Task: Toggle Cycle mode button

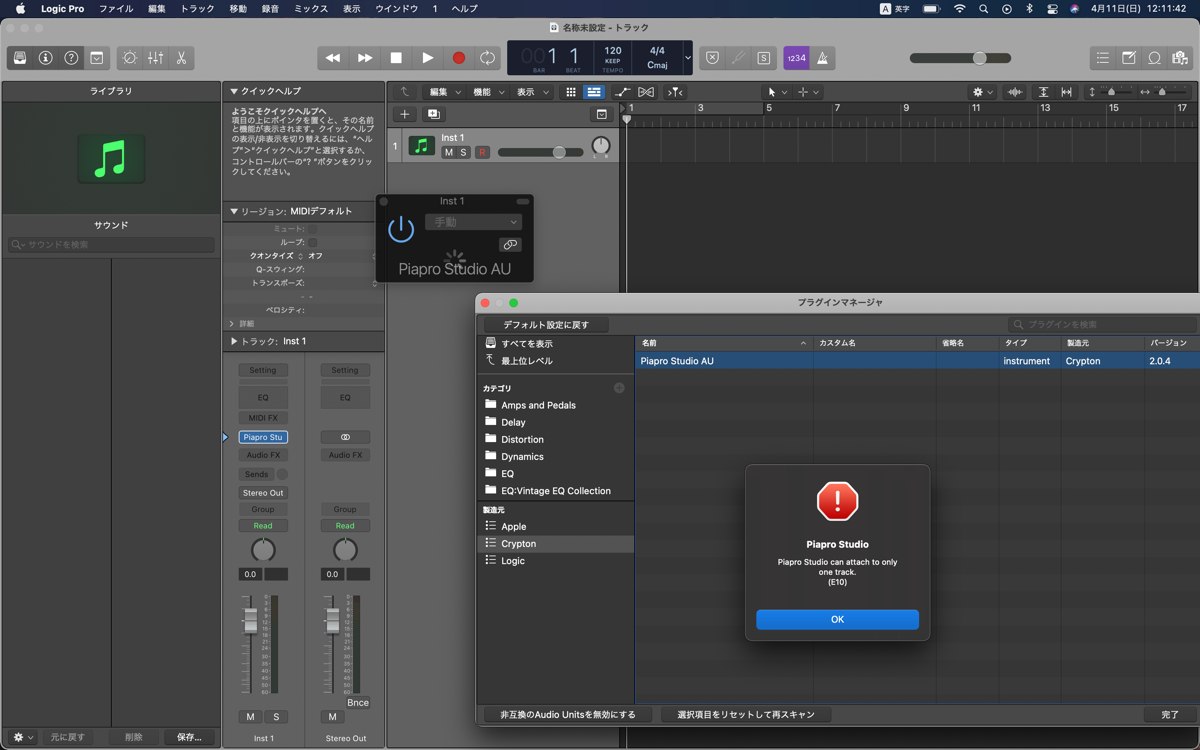Action: click(487, 58)
